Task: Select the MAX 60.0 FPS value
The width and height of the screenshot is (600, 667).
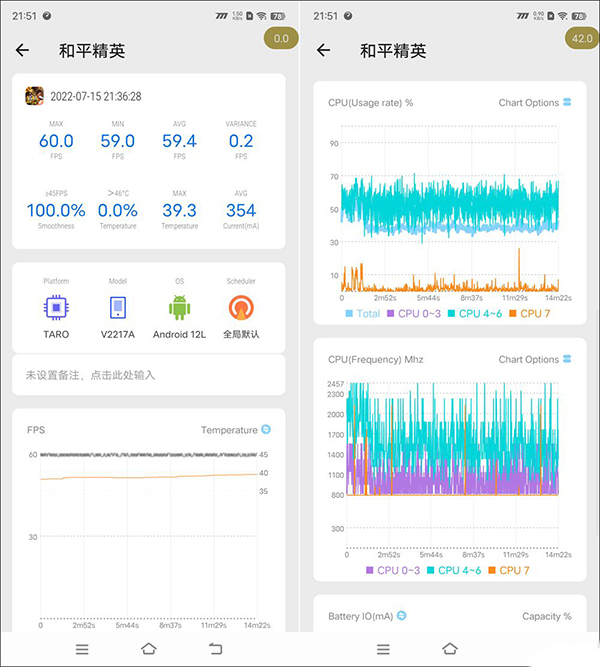Action: (56, 141)
